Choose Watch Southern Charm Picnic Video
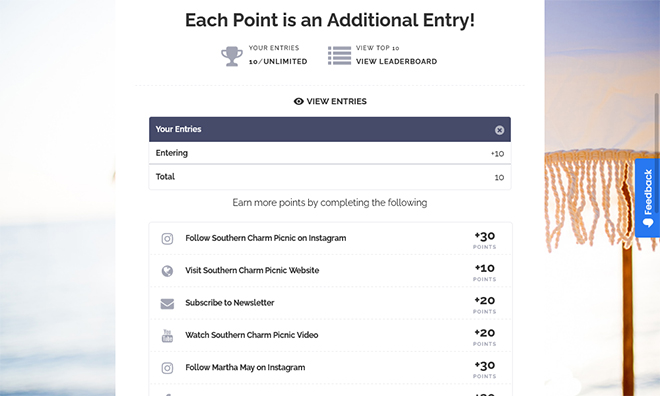The height and width of the screenshot is (396, 660). (330, 335)
